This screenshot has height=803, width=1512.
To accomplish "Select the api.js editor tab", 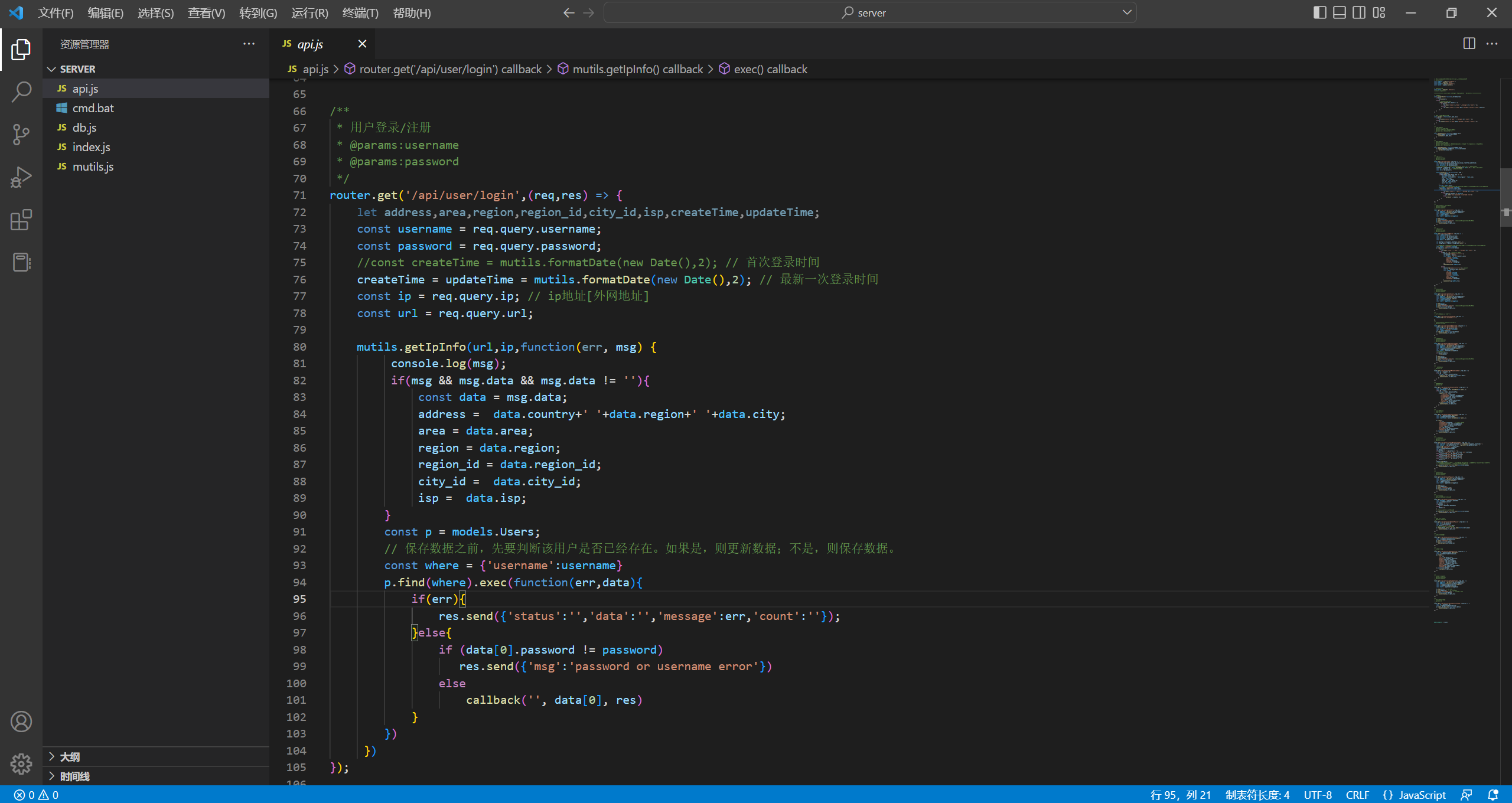I will [x=323, y=44].
